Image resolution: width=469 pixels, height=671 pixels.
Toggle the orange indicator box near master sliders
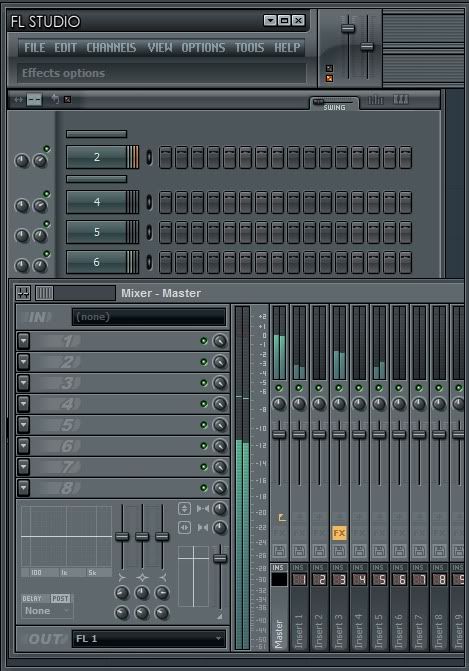[x=329, y=78]
